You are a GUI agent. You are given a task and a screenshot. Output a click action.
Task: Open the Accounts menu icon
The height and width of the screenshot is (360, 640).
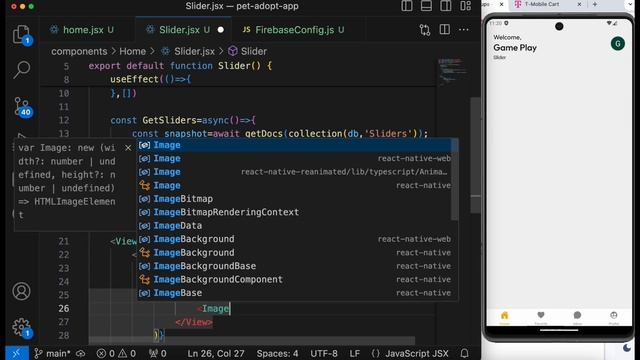(x=21, y=291)
